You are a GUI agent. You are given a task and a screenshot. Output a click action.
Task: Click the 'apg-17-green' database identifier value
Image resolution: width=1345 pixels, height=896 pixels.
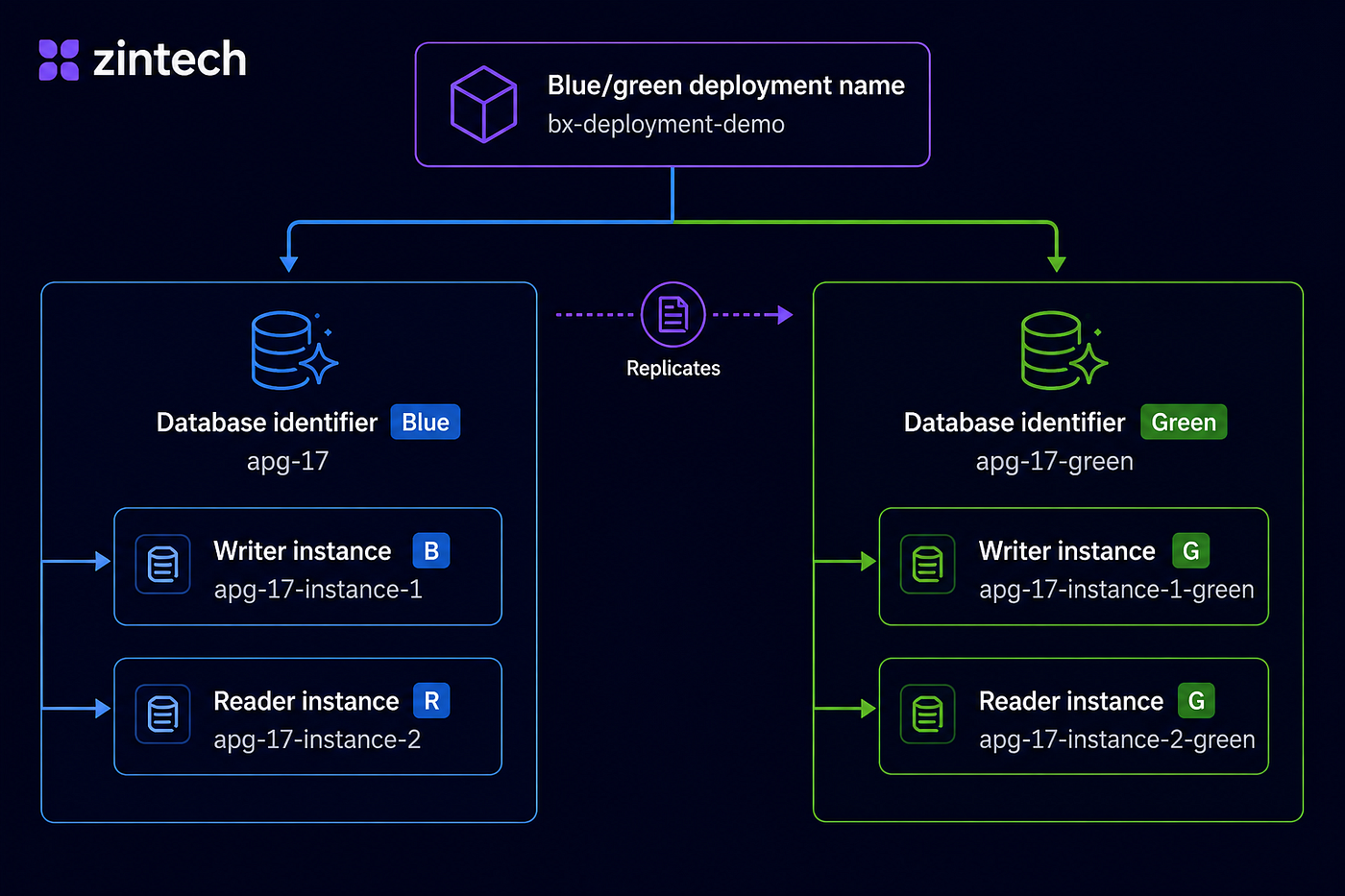[x=1055, y=462]
